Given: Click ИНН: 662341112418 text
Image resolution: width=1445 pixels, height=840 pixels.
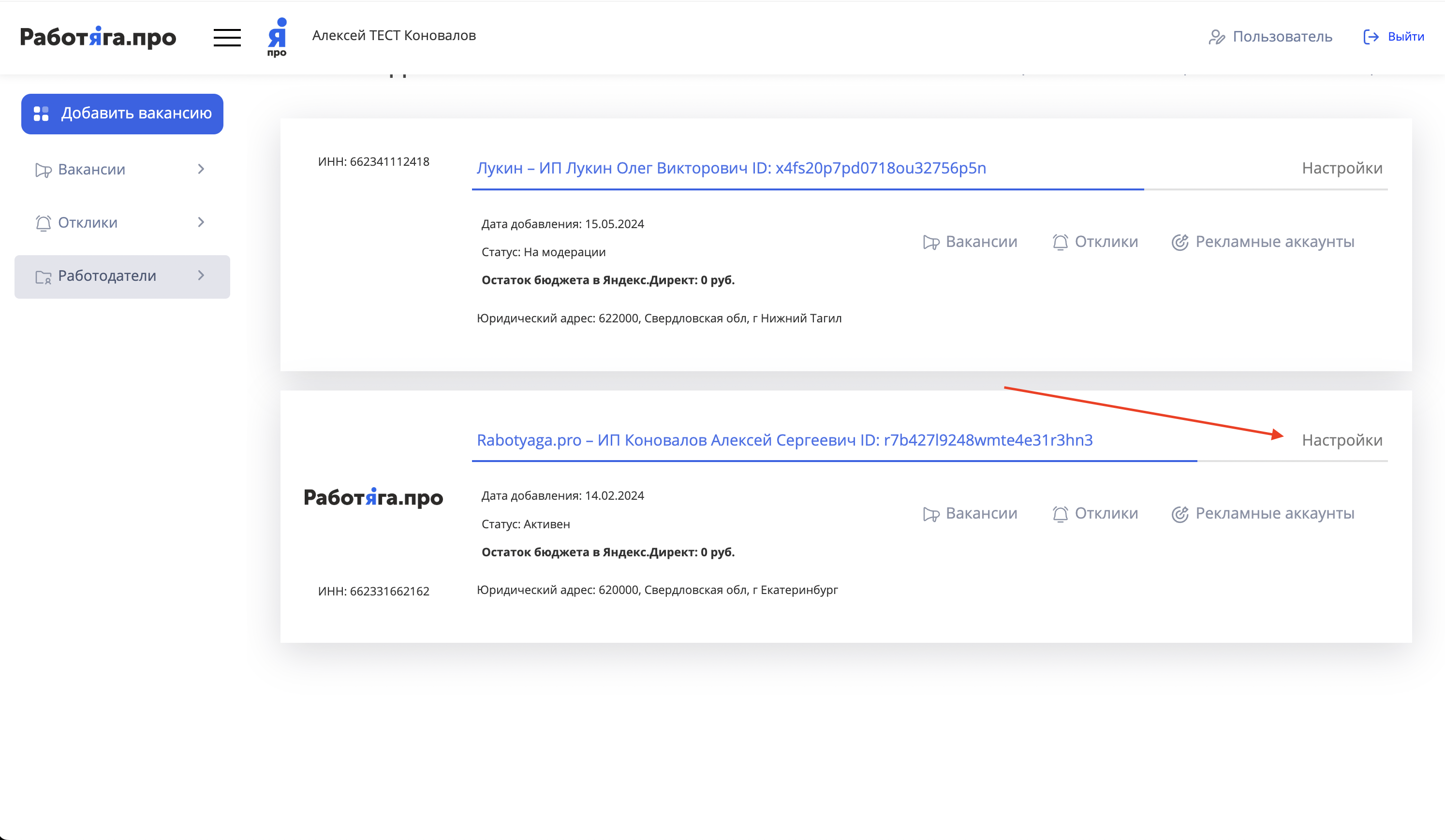Looking at the screenshot, I should pyautogui.click(x=374, y=161).
